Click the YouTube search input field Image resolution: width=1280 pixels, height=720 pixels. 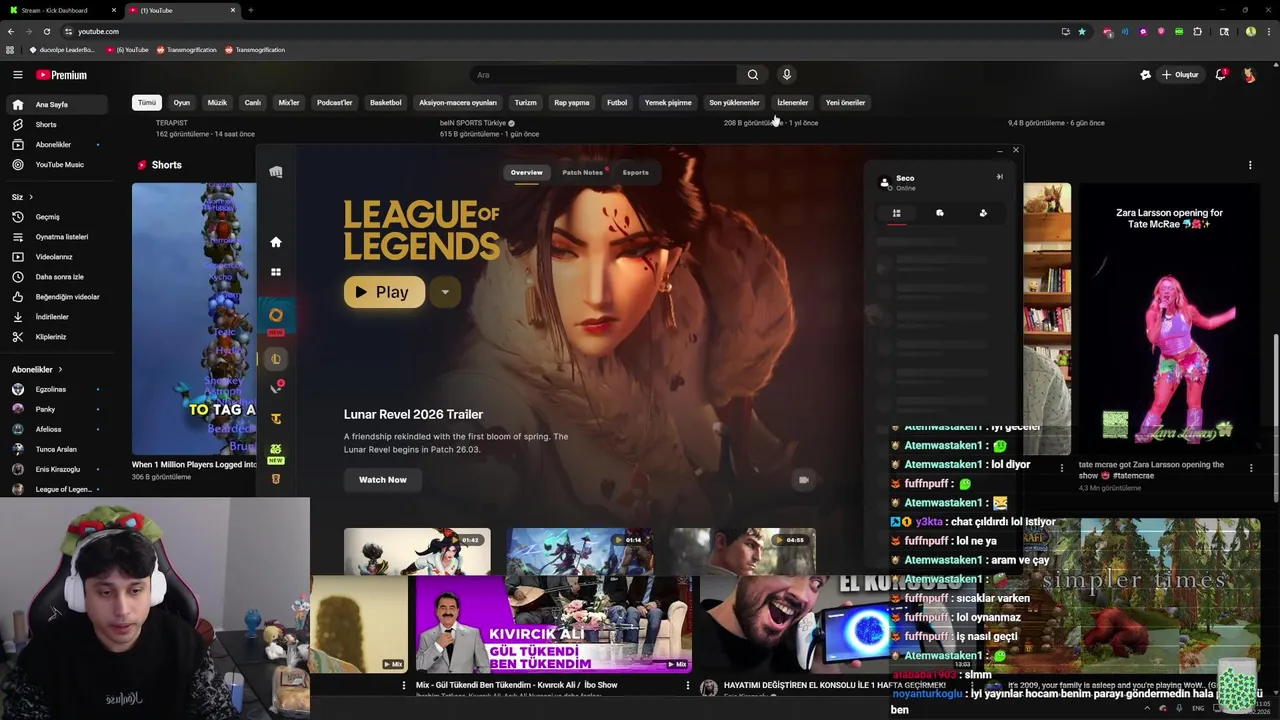(x=603, y=75)
